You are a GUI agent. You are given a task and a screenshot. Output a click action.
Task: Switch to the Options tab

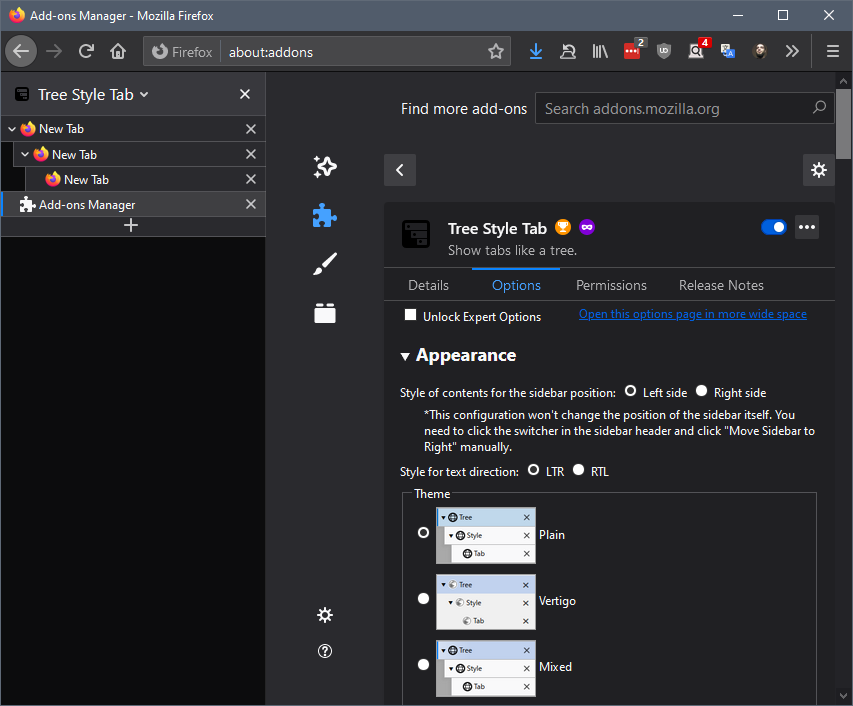pyautogui.click(x=516, y=285)
